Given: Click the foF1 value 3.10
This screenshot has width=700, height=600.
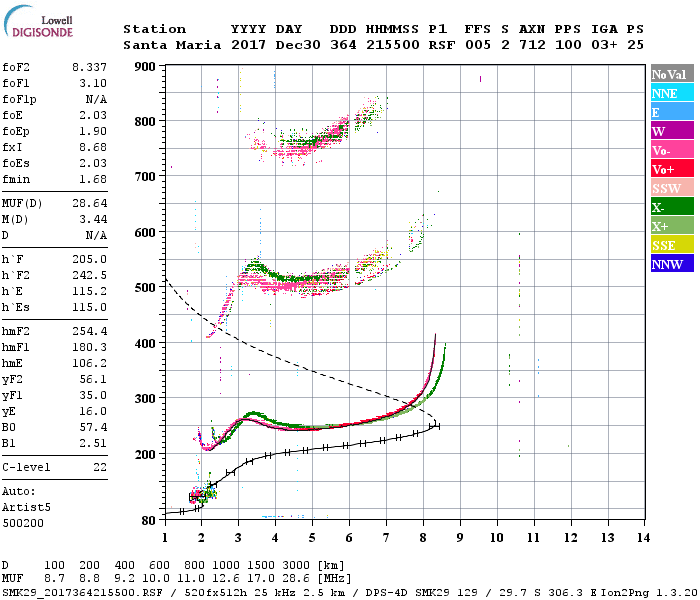Looking at the screenshot, I should (93, 83).
